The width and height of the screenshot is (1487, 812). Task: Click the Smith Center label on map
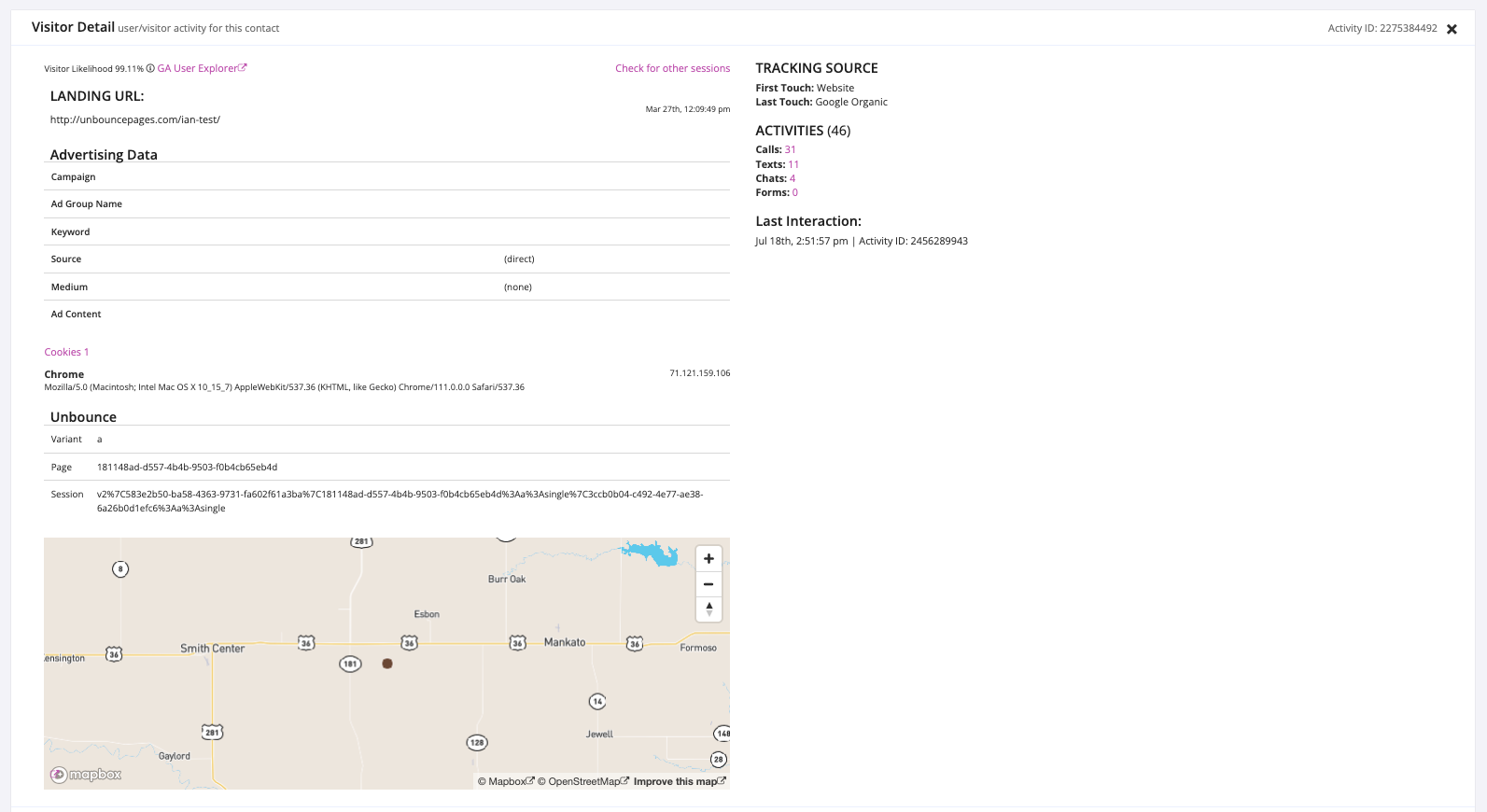pos(212,649)
